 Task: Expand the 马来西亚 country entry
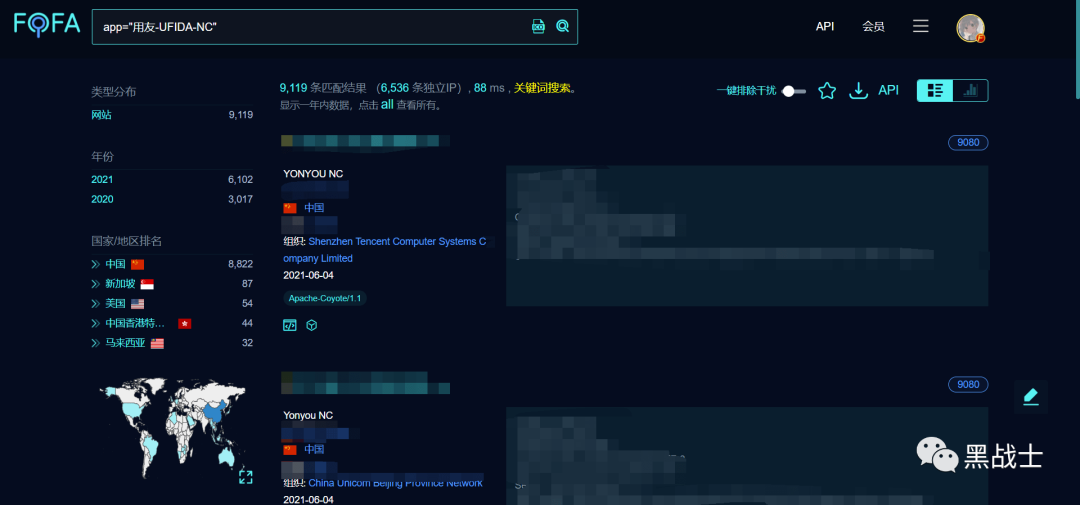(x=96, y=343)
